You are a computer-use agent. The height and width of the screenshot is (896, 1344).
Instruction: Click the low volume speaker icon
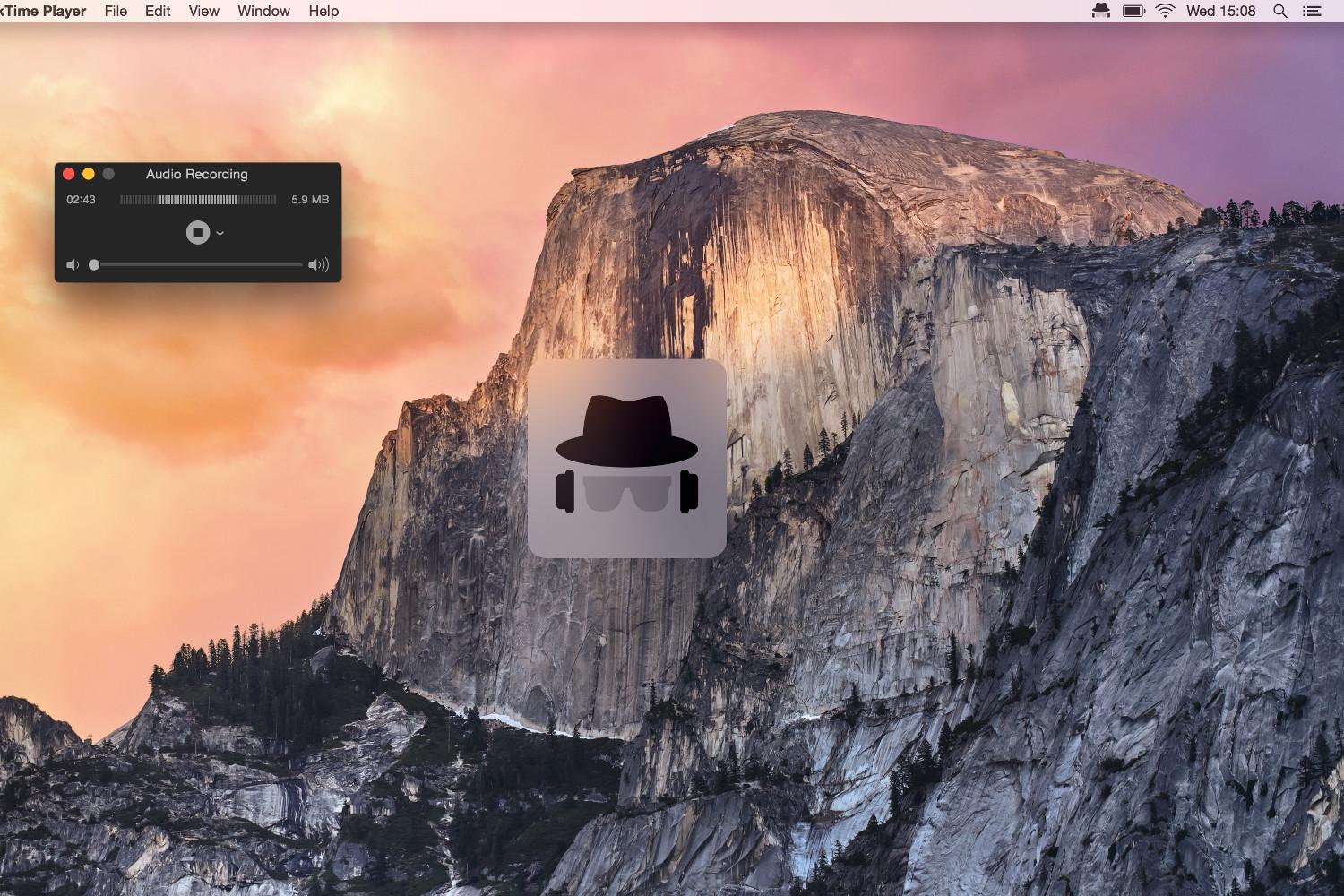click(73, 265)
